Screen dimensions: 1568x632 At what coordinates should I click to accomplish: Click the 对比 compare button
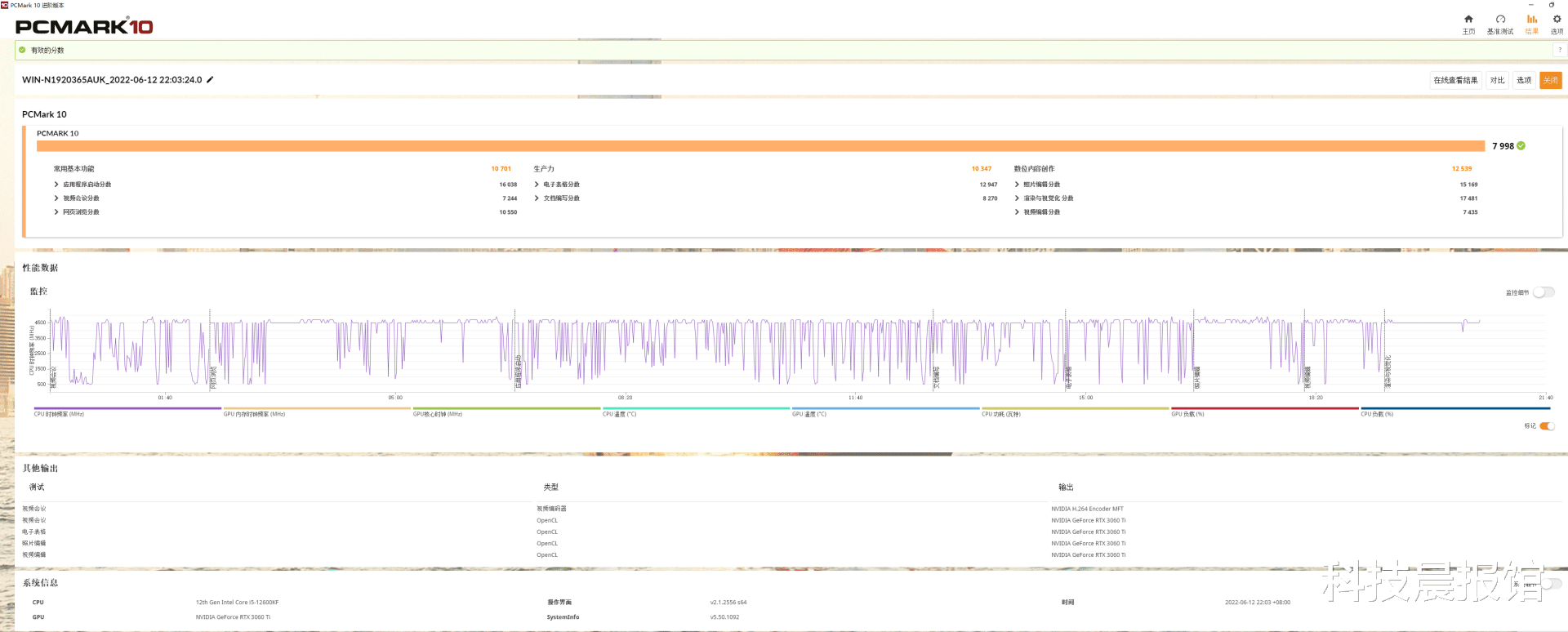coord(1497,80)
